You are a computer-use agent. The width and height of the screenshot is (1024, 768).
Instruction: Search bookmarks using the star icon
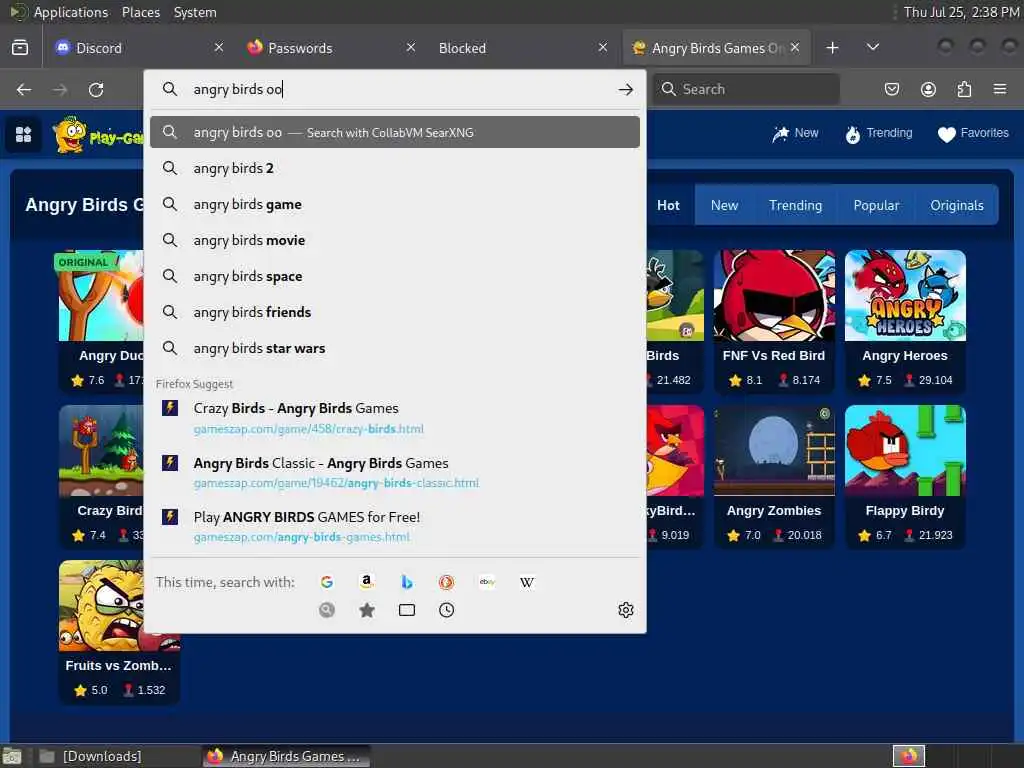(x=367, y=610)
